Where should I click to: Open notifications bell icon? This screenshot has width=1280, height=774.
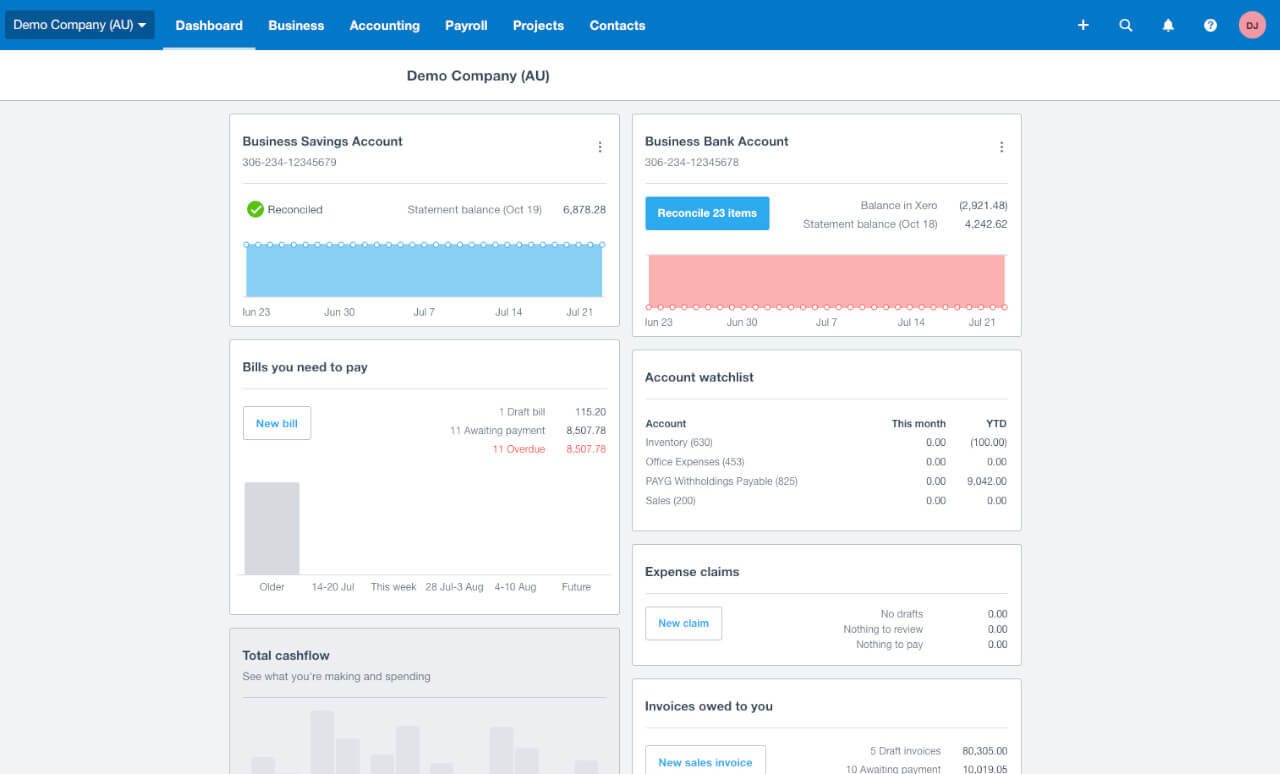[x=1168, y=25]
